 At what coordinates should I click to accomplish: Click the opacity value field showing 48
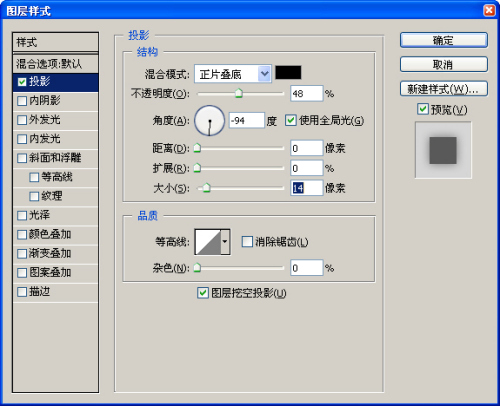point(307,94)
